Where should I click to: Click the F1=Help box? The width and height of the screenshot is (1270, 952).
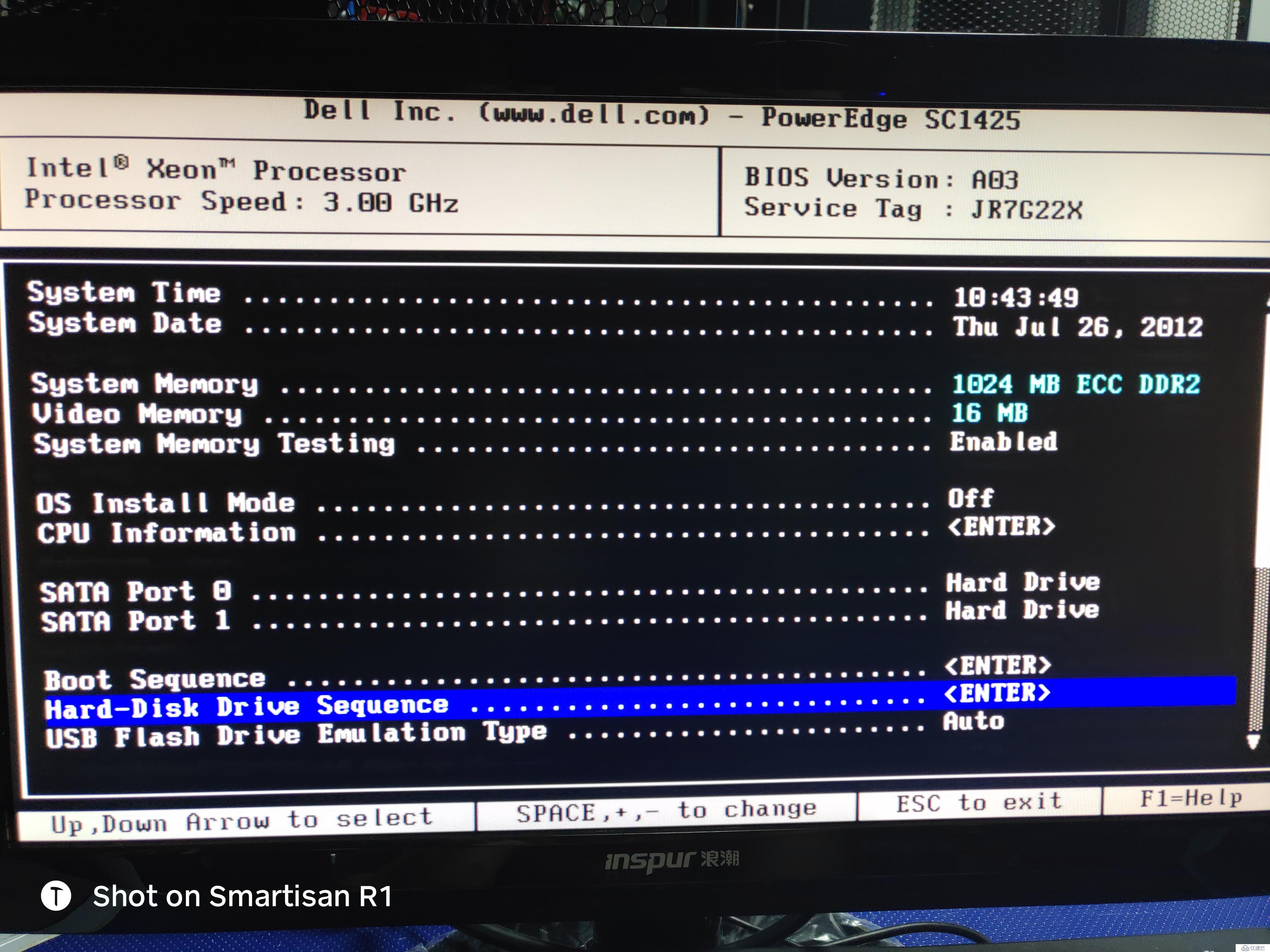click(x=1186, y=798)
